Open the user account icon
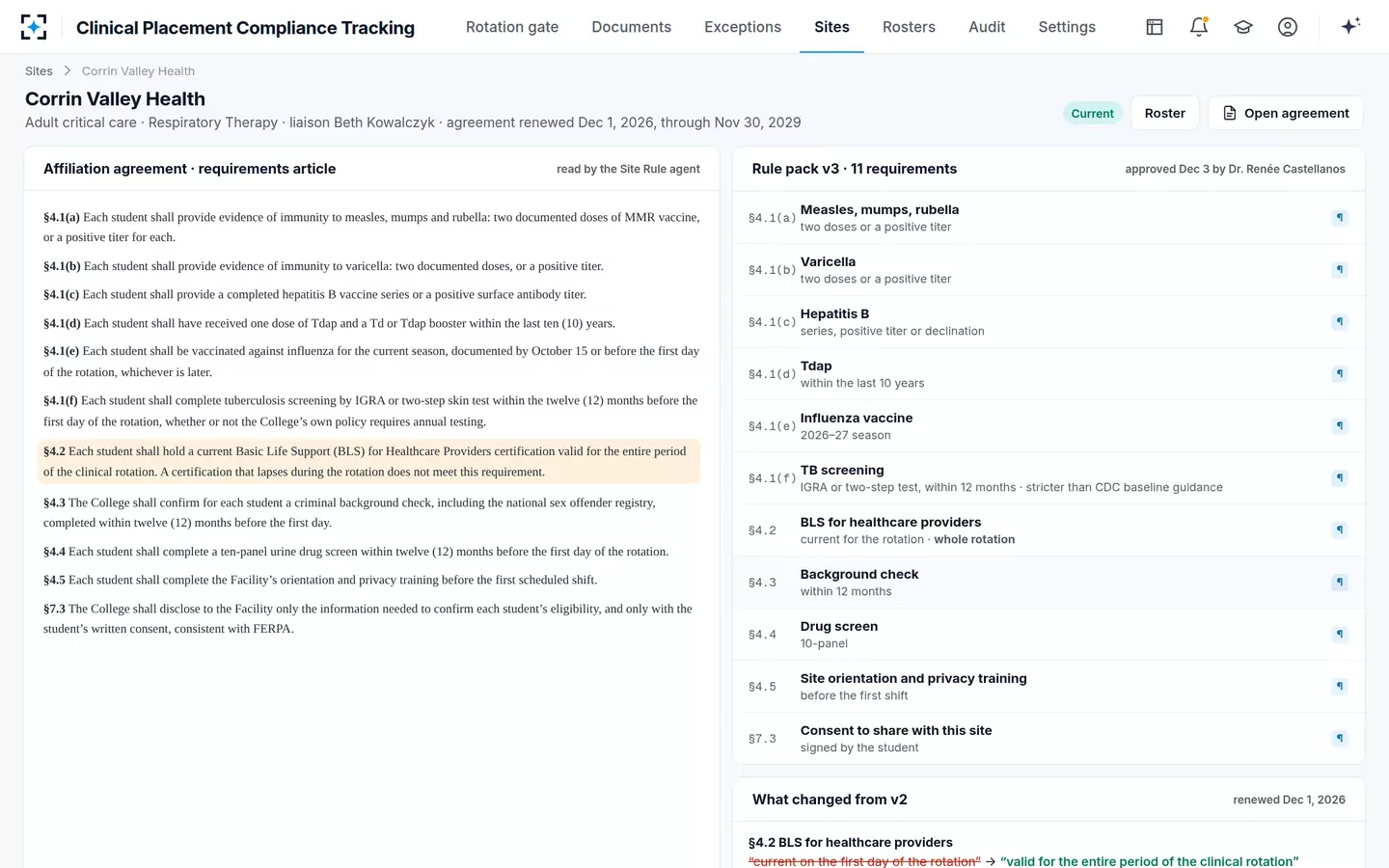Viewport: 1389px width, 868px height. (1288, 27)
